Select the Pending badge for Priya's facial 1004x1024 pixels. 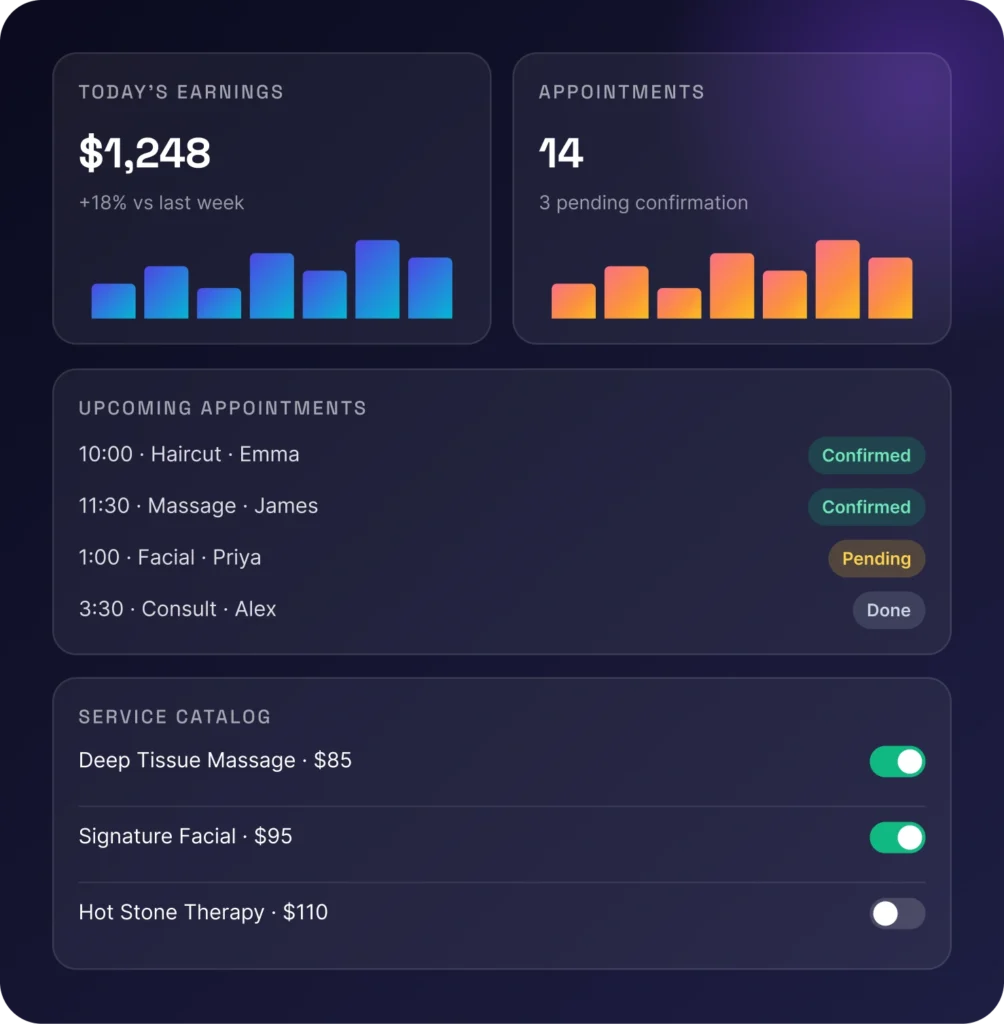(x=876, y=558)
